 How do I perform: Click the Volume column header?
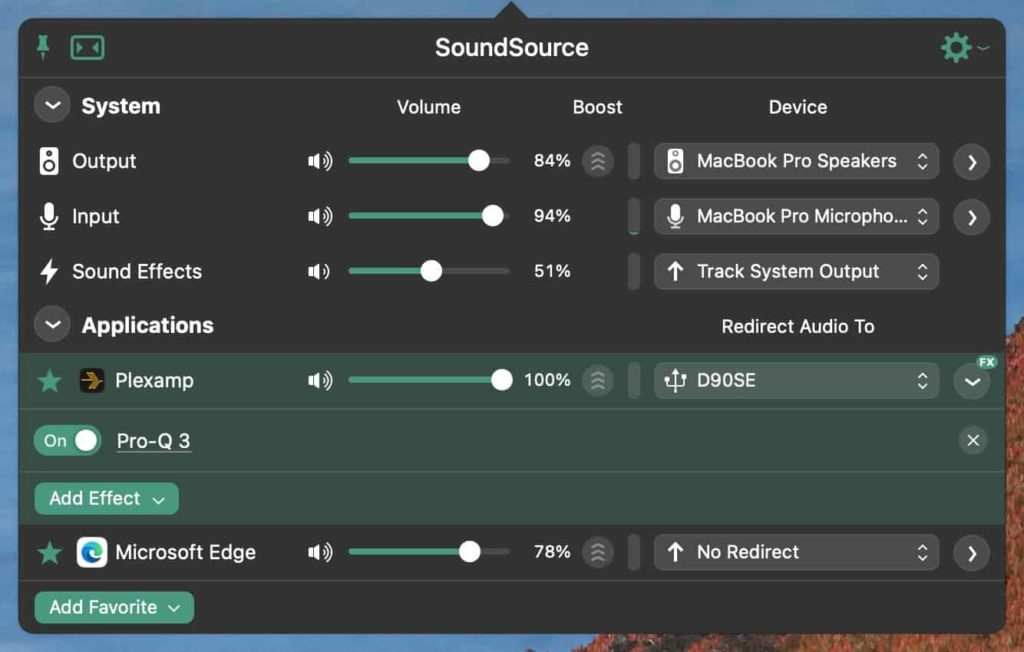(429, 107)
